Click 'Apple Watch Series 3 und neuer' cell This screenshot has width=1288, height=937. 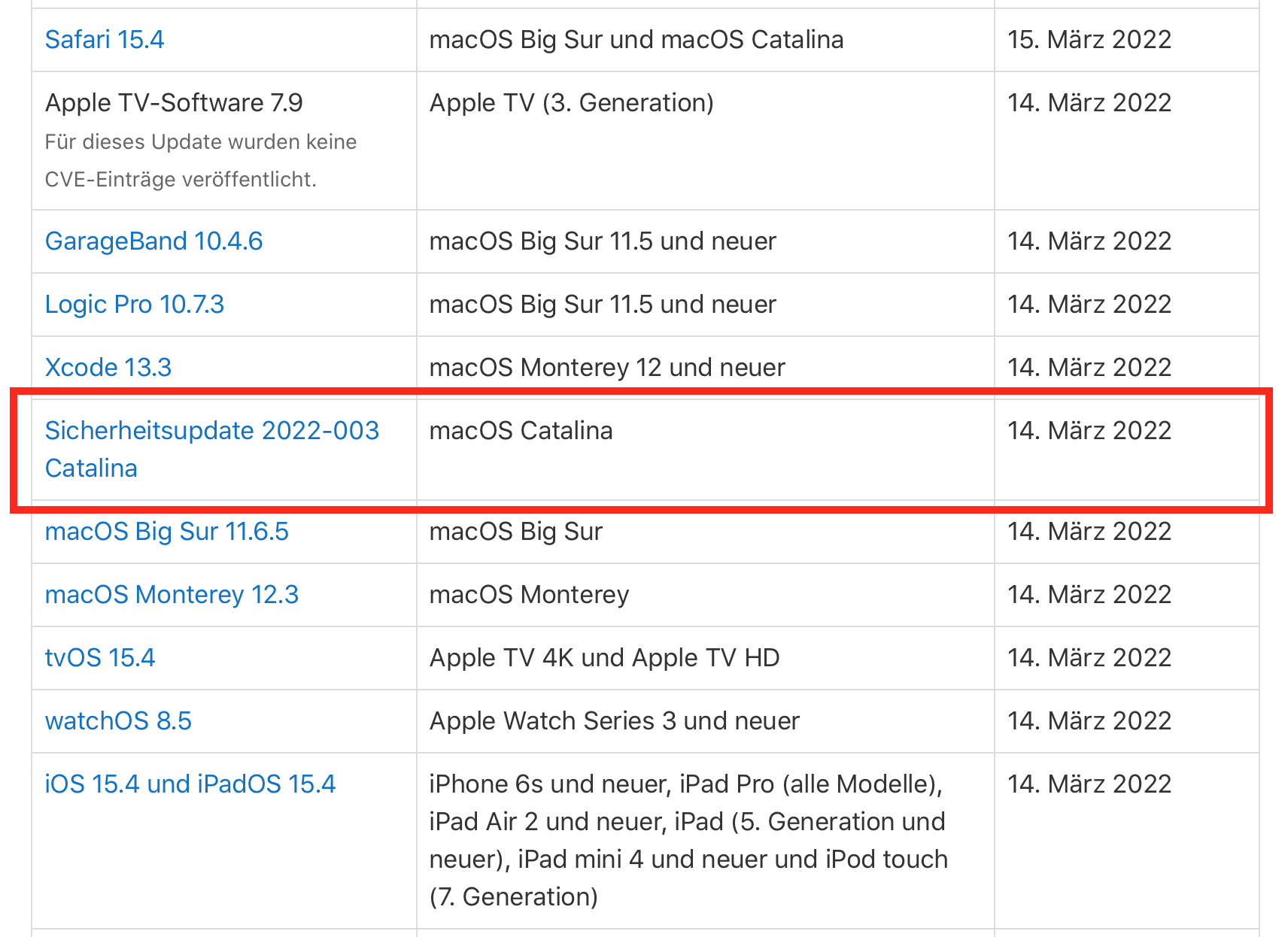tap(614, 721)
